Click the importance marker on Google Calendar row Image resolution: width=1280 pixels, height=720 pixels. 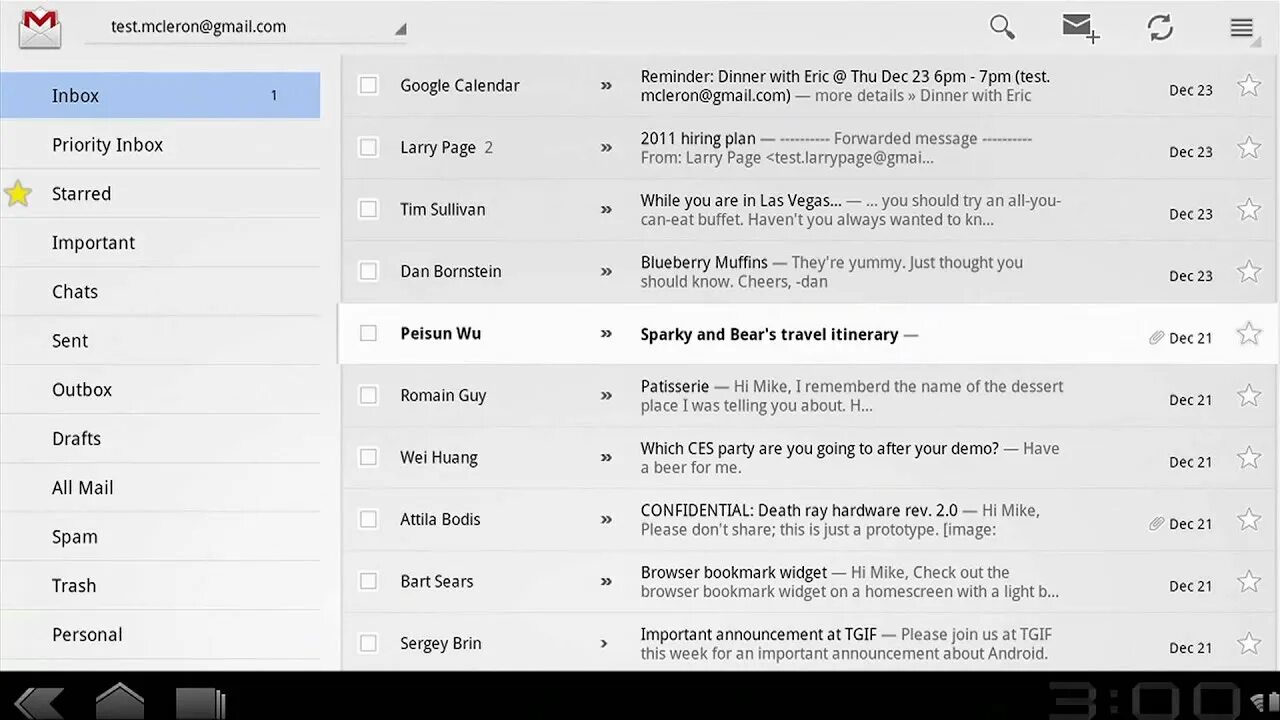606,86
